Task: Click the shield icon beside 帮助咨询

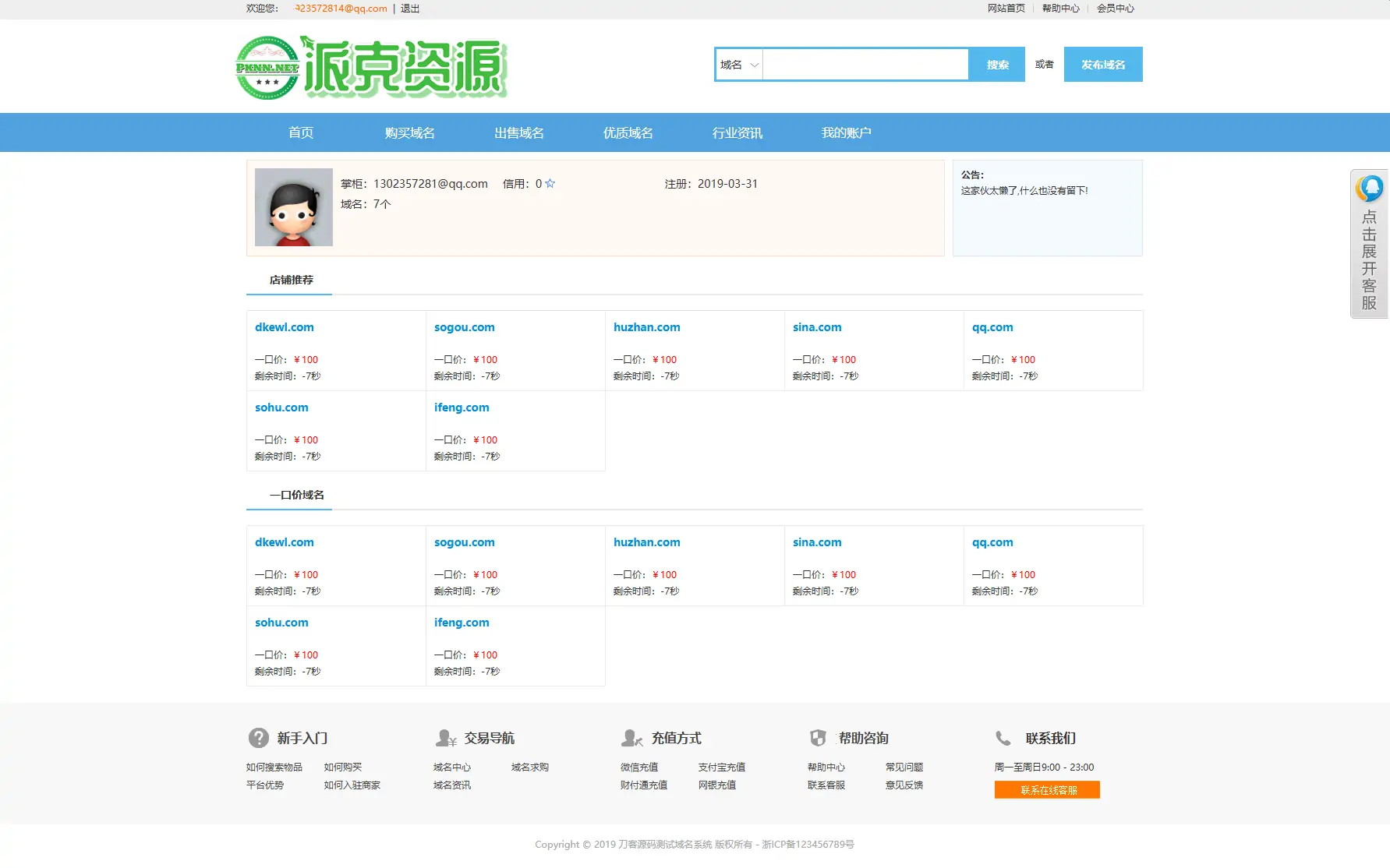Action: point(818,738)
